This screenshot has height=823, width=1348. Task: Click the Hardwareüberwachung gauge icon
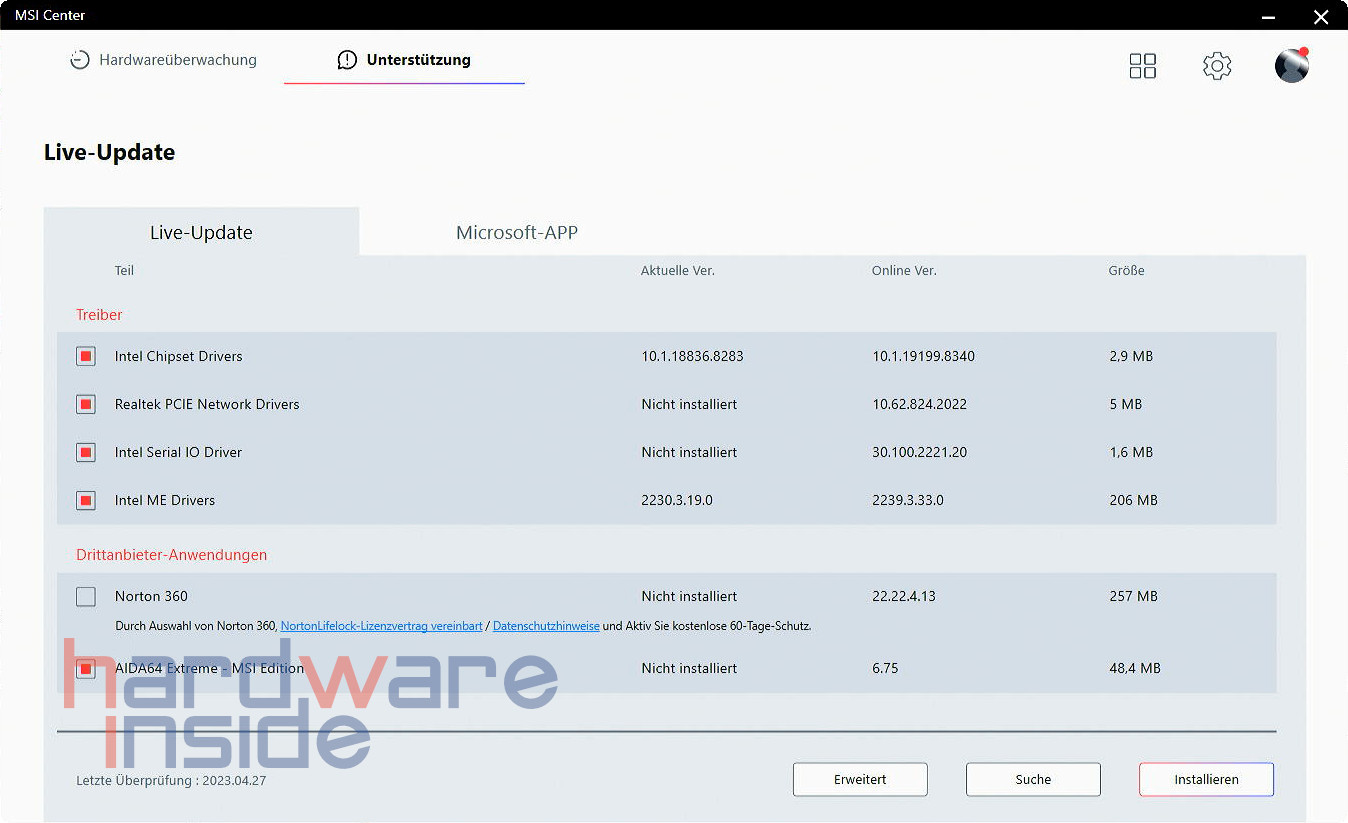click(x=79, y=60)
